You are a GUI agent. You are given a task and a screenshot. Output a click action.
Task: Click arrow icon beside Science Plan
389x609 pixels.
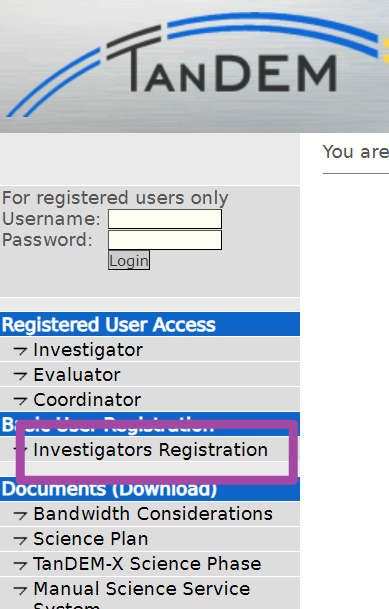(20, 540)
